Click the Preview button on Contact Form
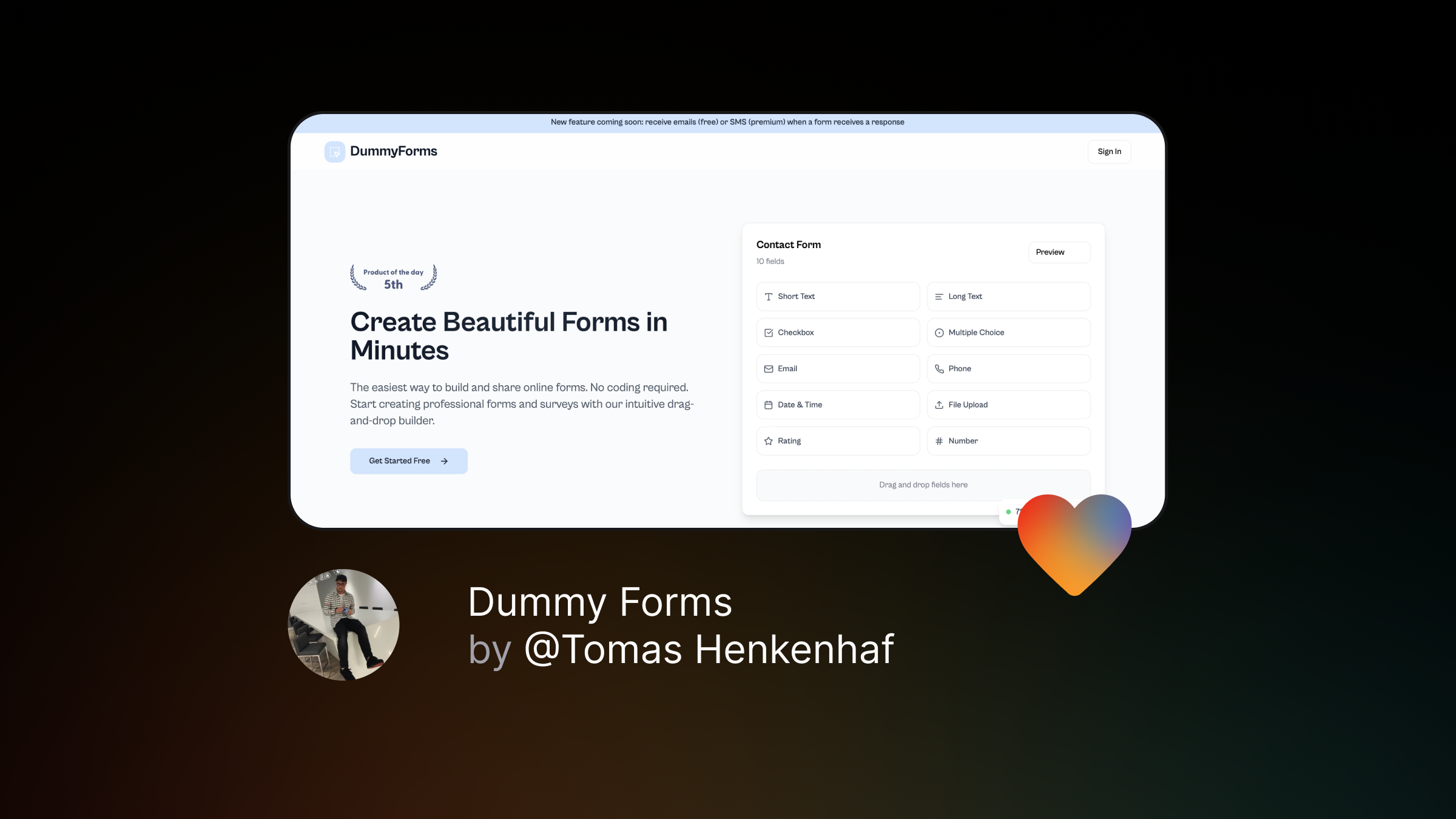This screenshot has height=819, width=1456. (x=1050, y=252)
